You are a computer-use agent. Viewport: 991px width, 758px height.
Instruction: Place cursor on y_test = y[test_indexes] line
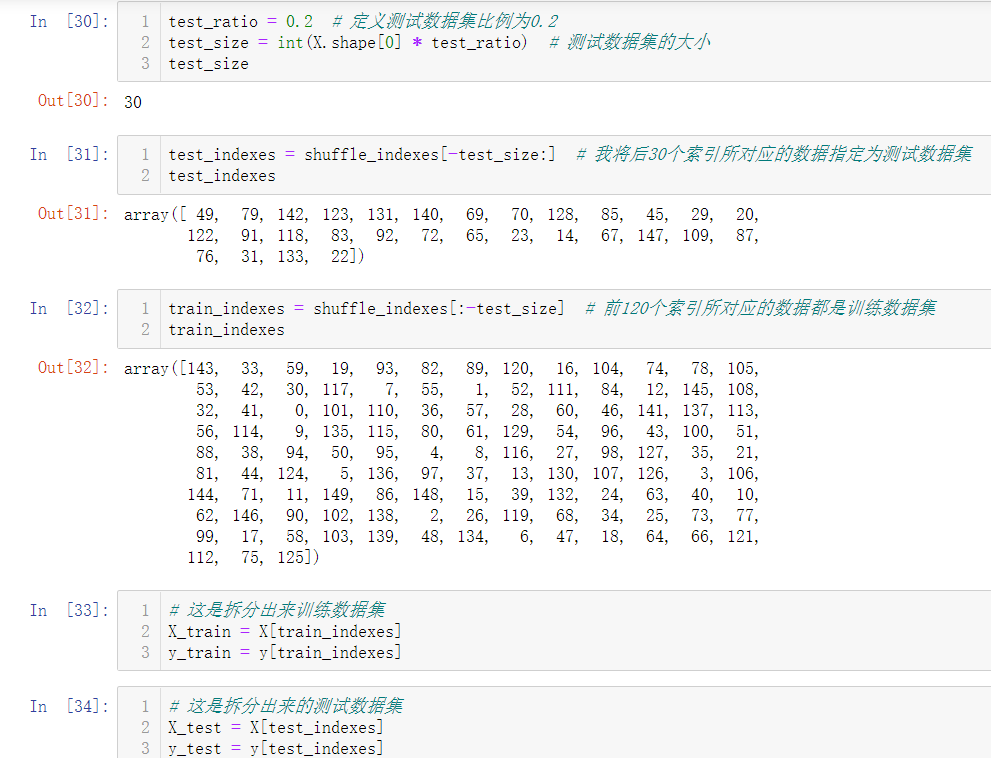point(276,749)
